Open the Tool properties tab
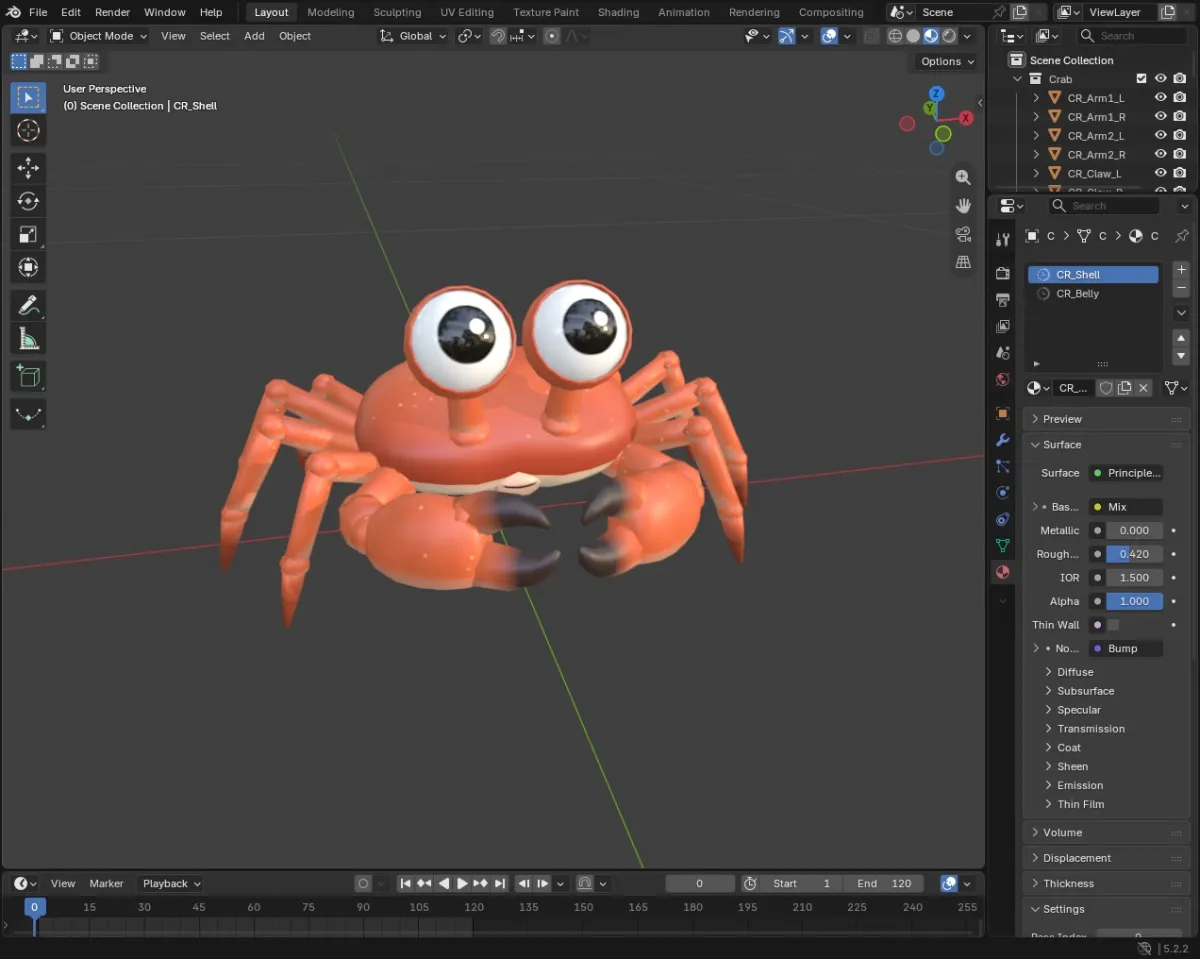Image resolution: width=1200 pixels, height=959 pixels. [x=1003, y=240]
